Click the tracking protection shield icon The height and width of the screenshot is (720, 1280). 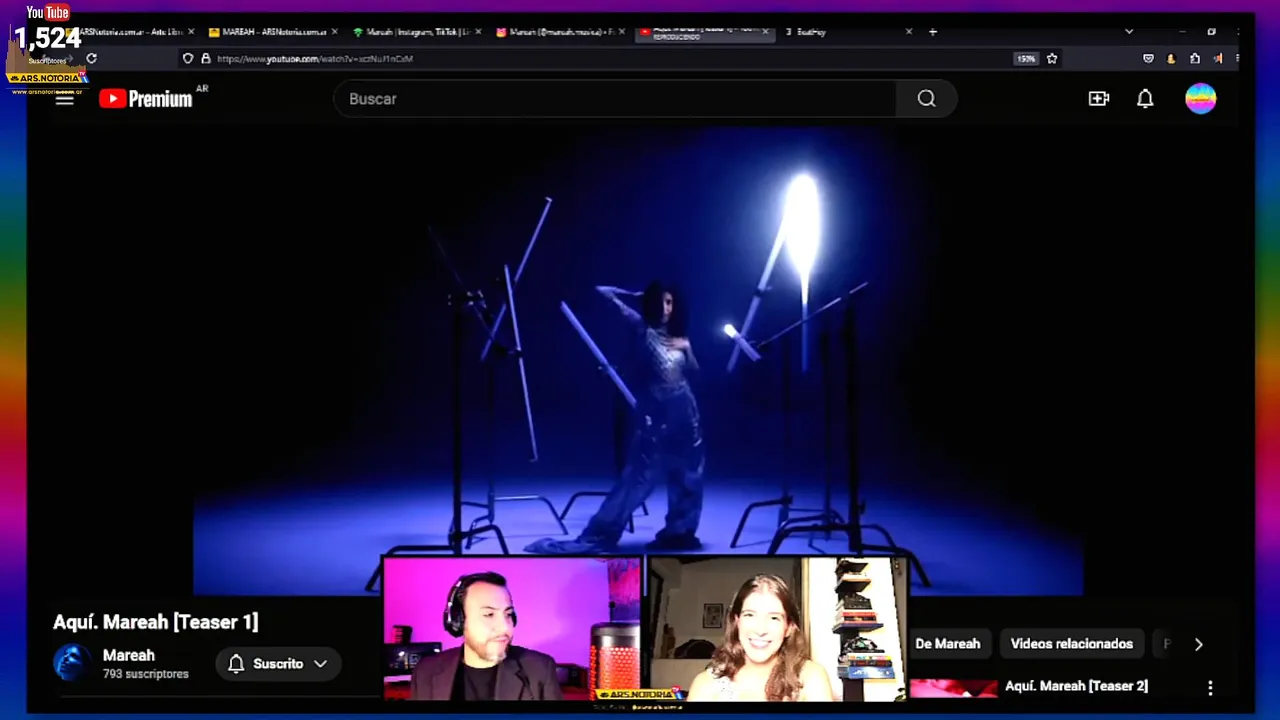point(187,59)
